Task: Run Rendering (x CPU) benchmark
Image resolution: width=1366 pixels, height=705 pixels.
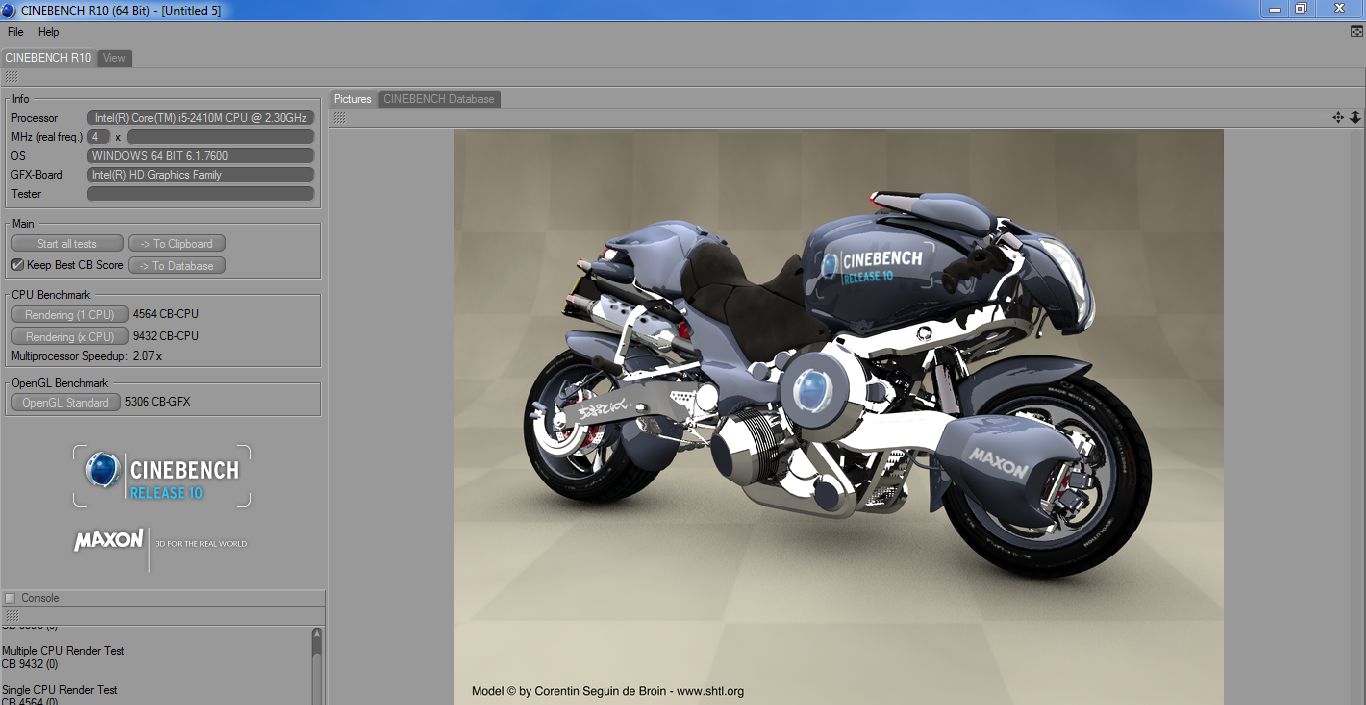Action: click(x=70, y=337)
